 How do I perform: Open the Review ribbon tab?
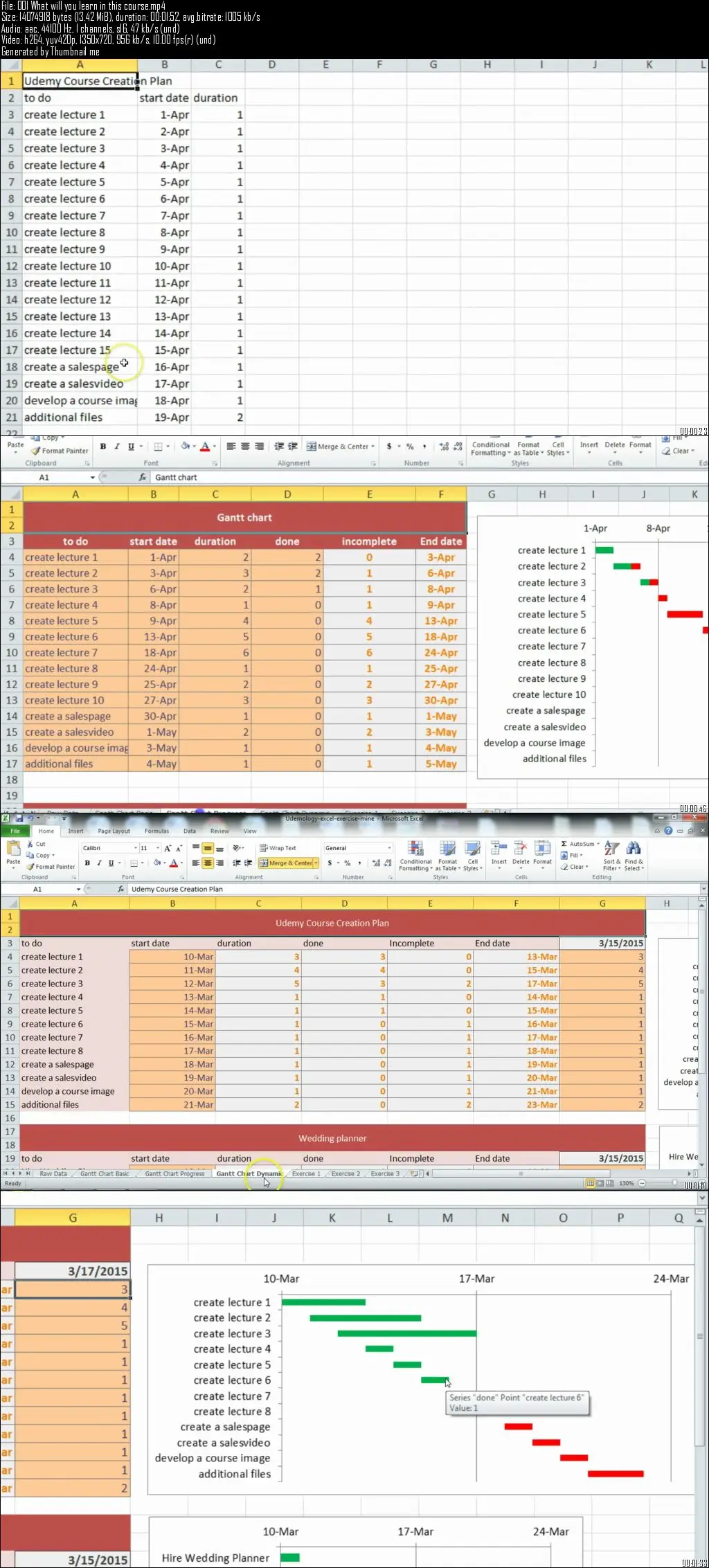219,831
